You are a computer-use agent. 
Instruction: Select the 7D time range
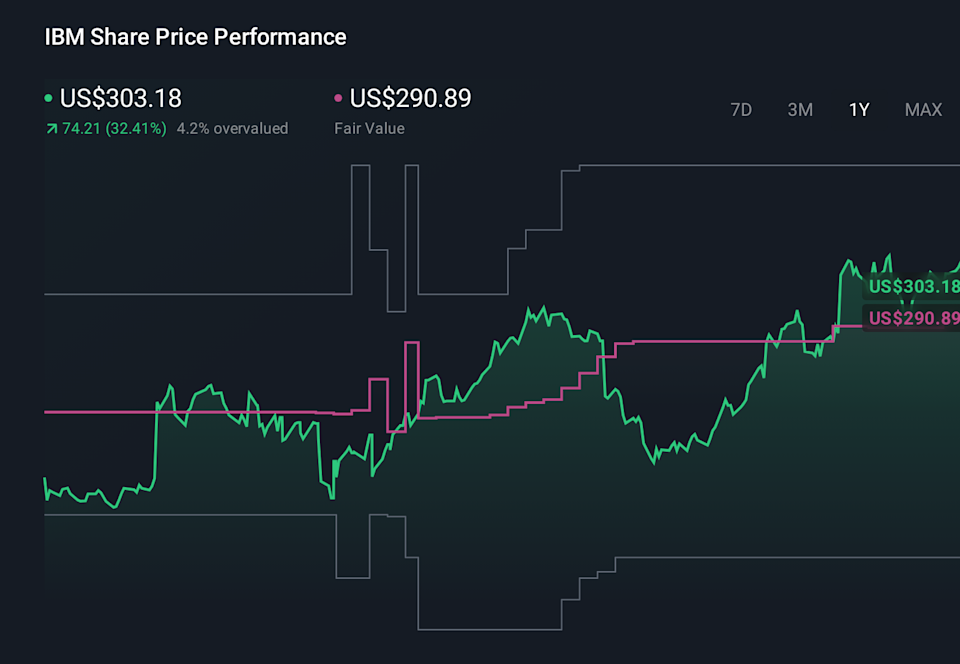coord(741,110)
